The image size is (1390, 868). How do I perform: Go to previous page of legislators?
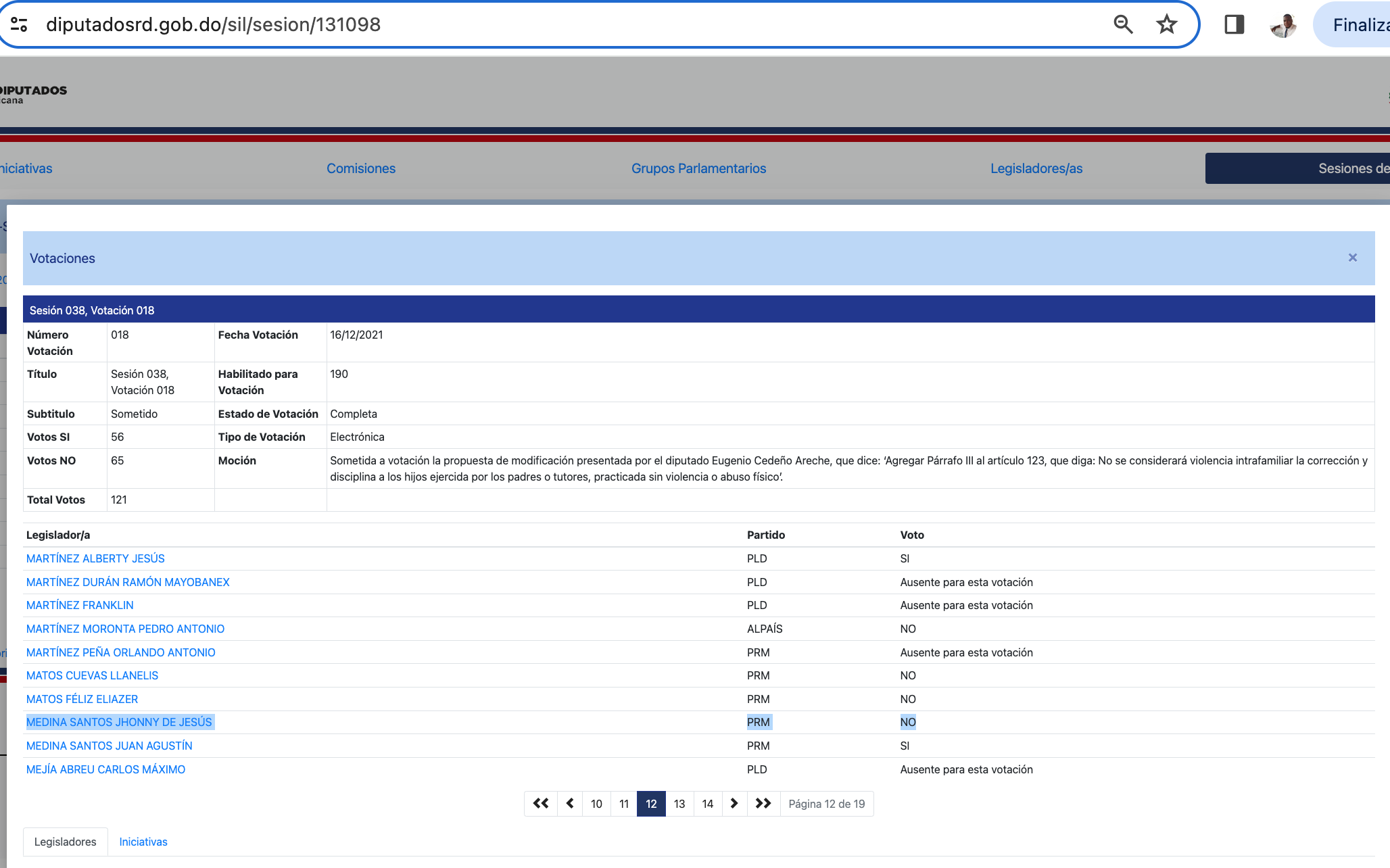tap(570, 804)
